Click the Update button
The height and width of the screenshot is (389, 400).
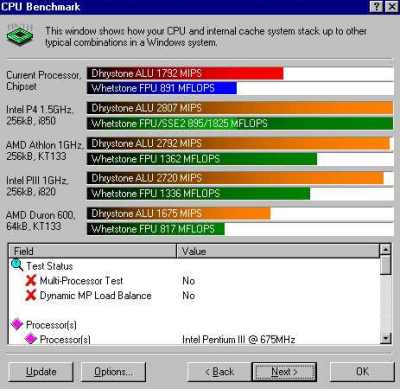coord(41,372)
